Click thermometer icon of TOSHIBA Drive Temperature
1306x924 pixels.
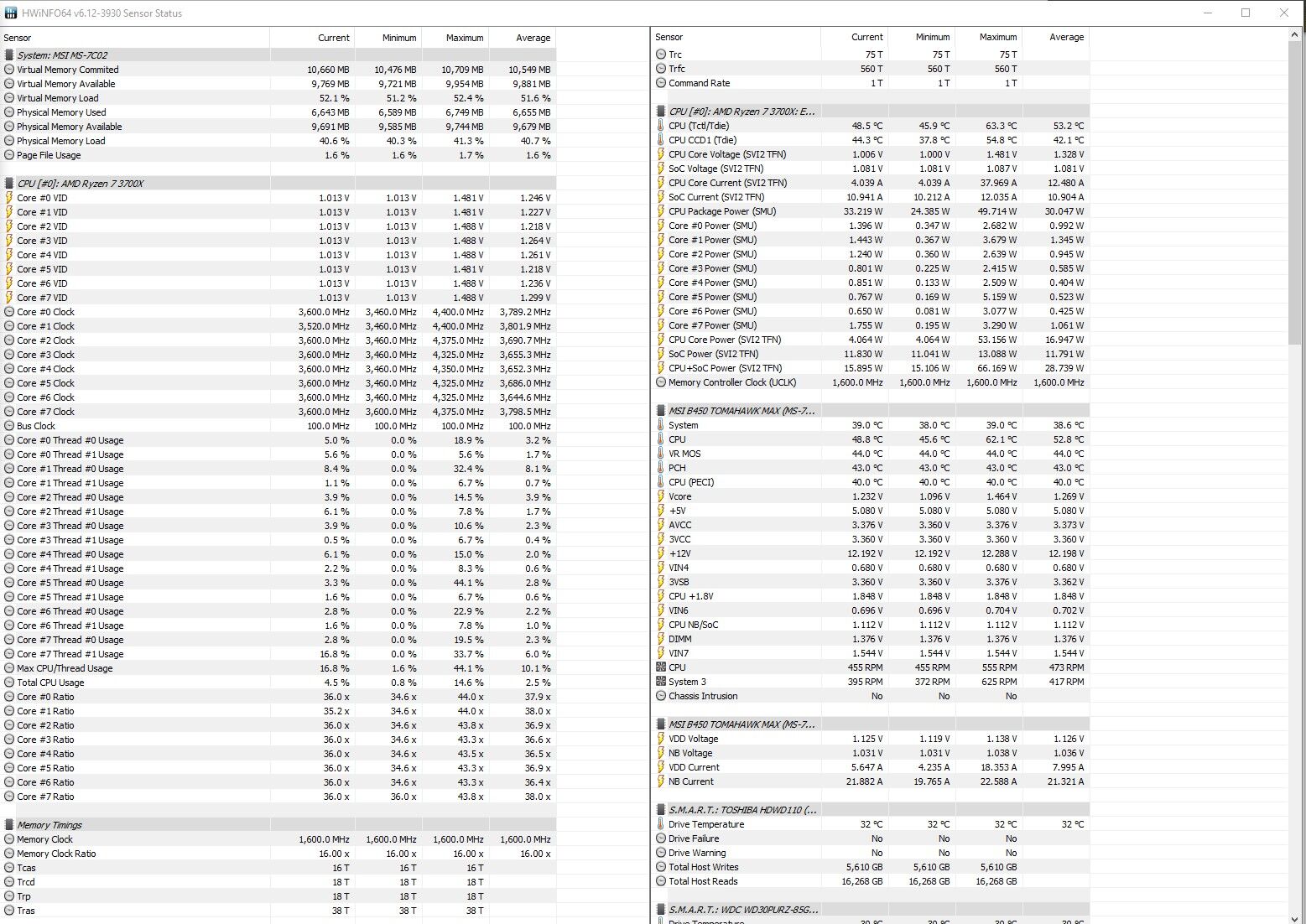pos(661,824)
